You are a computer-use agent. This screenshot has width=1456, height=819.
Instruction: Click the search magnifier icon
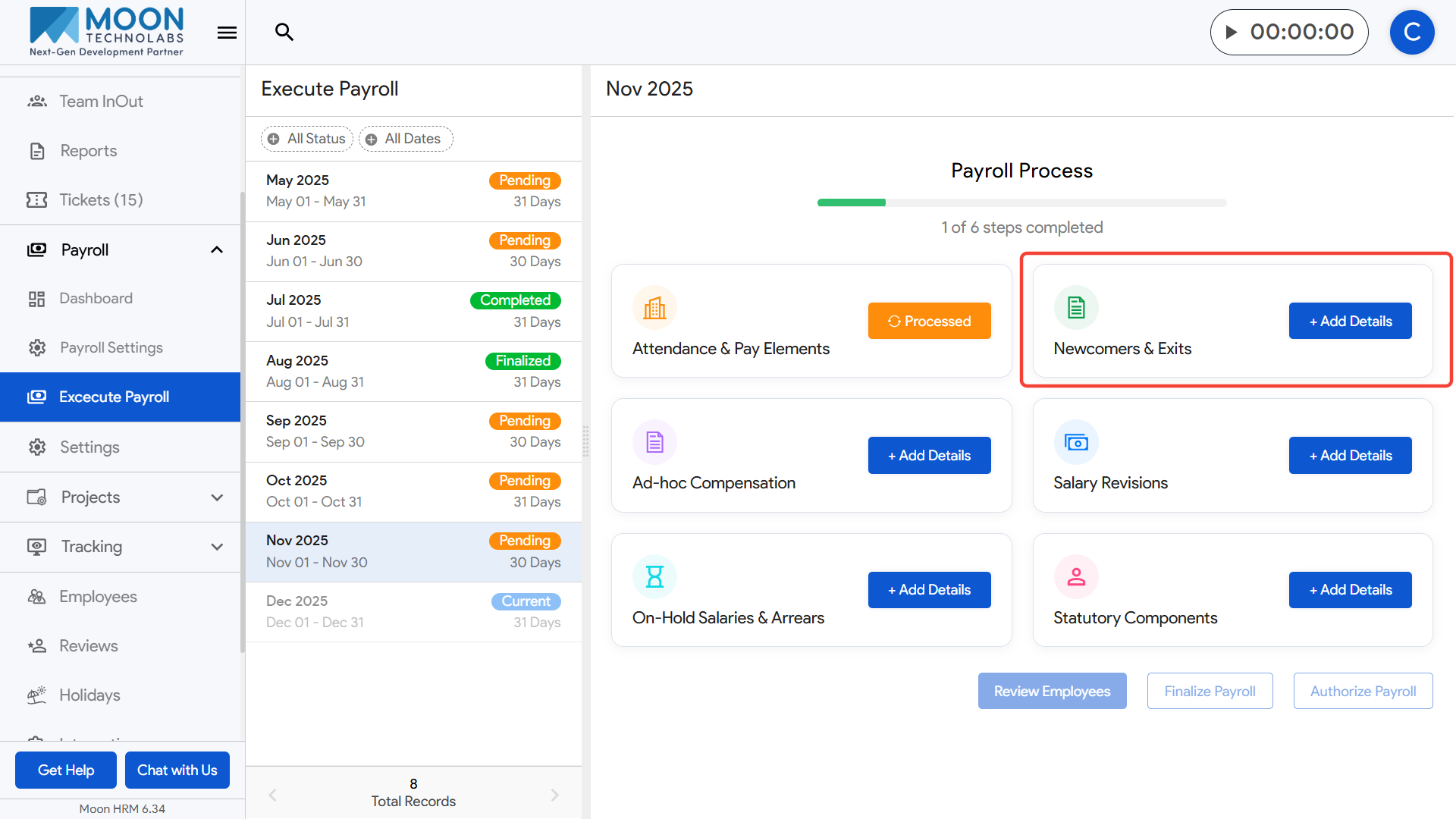click(x=284, y=32)
